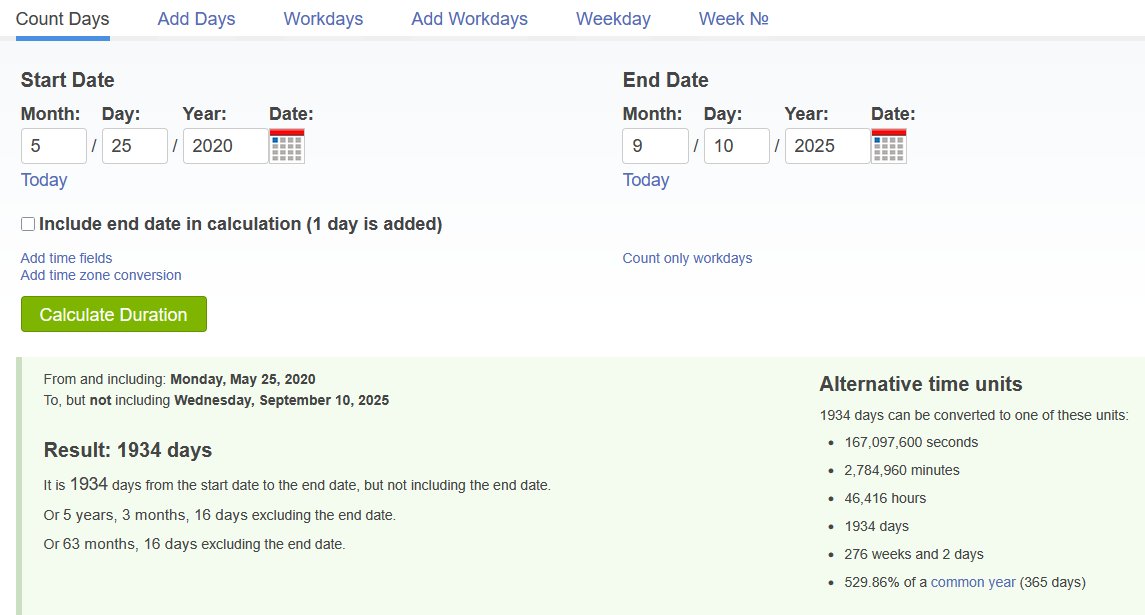Select the 46,416 hours entry
1145x615 pixels.
point(885,498)
